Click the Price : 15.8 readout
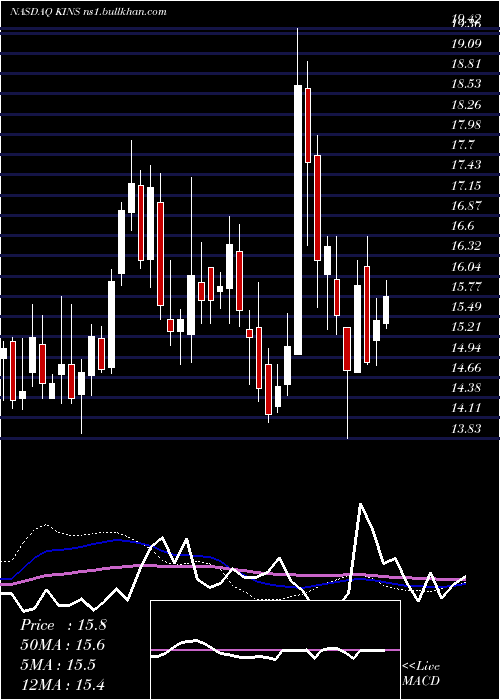 [x=63, y=625]
